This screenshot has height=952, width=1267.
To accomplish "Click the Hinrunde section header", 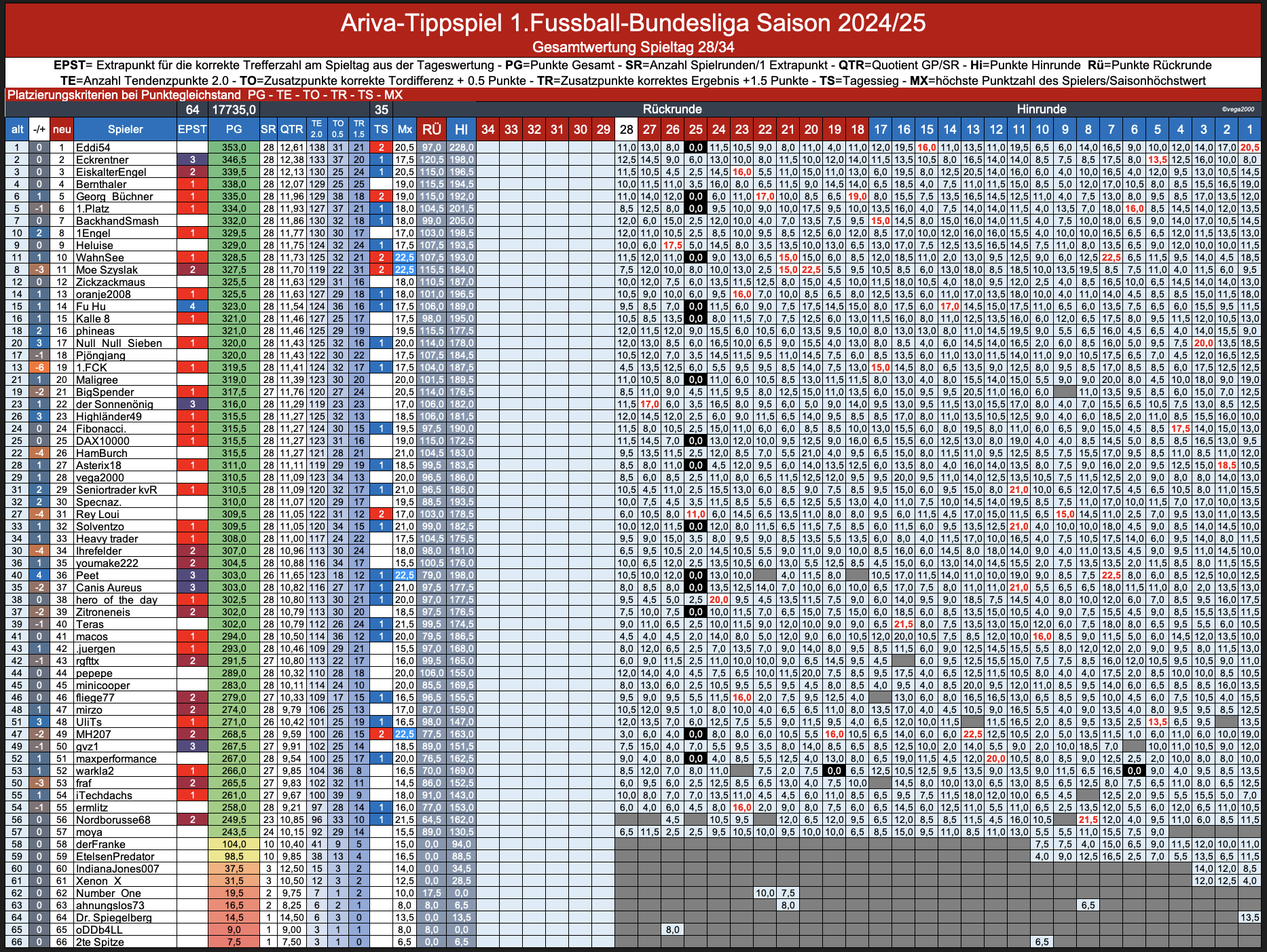I will tap(1042, 109).
